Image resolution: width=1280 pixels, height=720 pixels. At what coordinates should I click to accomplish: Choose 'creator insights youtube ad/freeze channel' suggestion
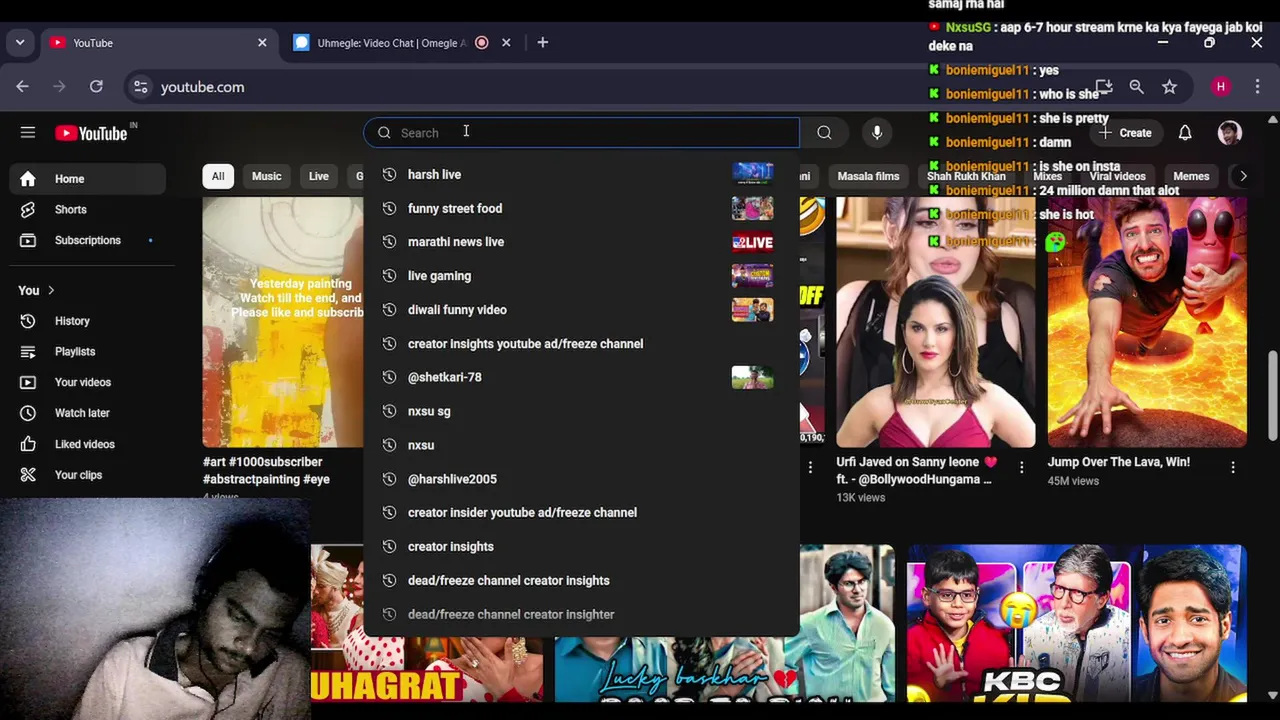click(x=581, y=344)
